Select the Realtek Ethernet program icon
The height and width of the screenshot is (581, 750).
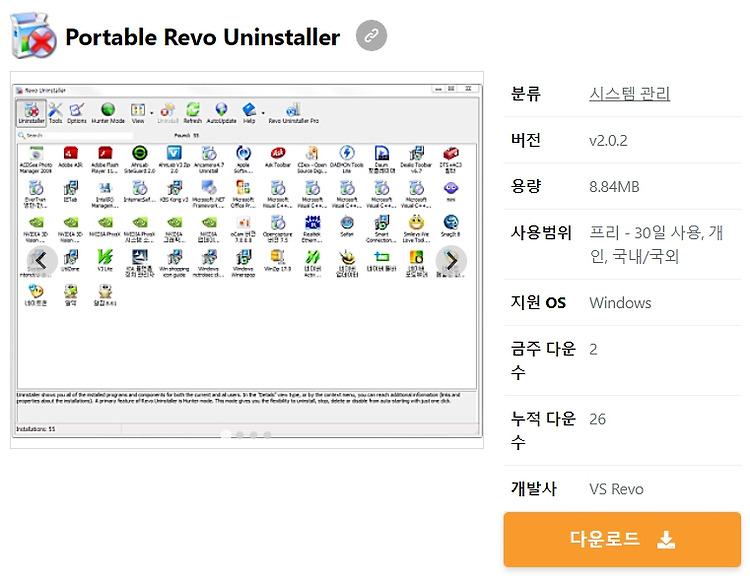click(x=312, y=229)
